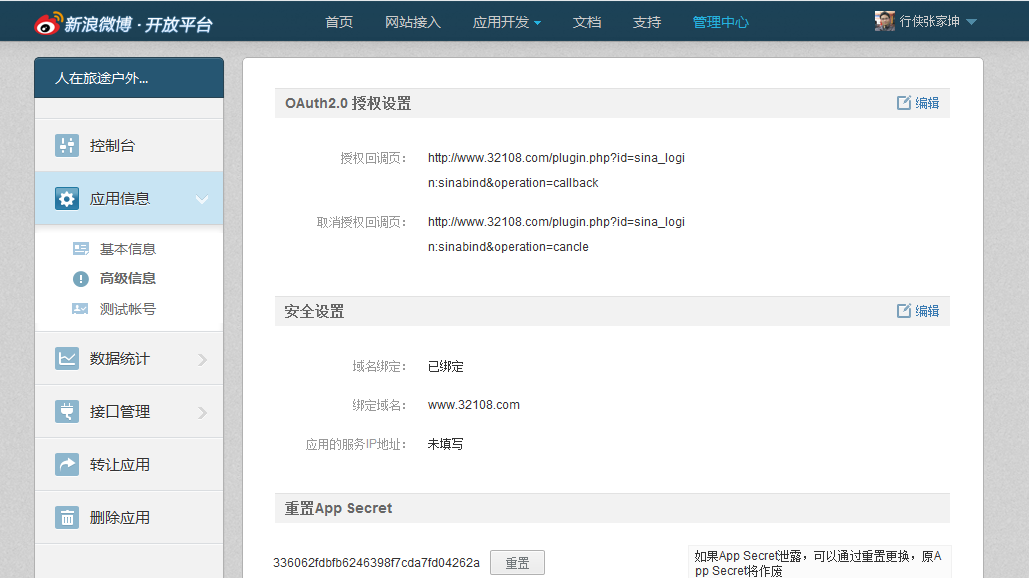1029x578 pixels.
Task: Select 基本信息 in the sidebar
Action: [127, 249]
